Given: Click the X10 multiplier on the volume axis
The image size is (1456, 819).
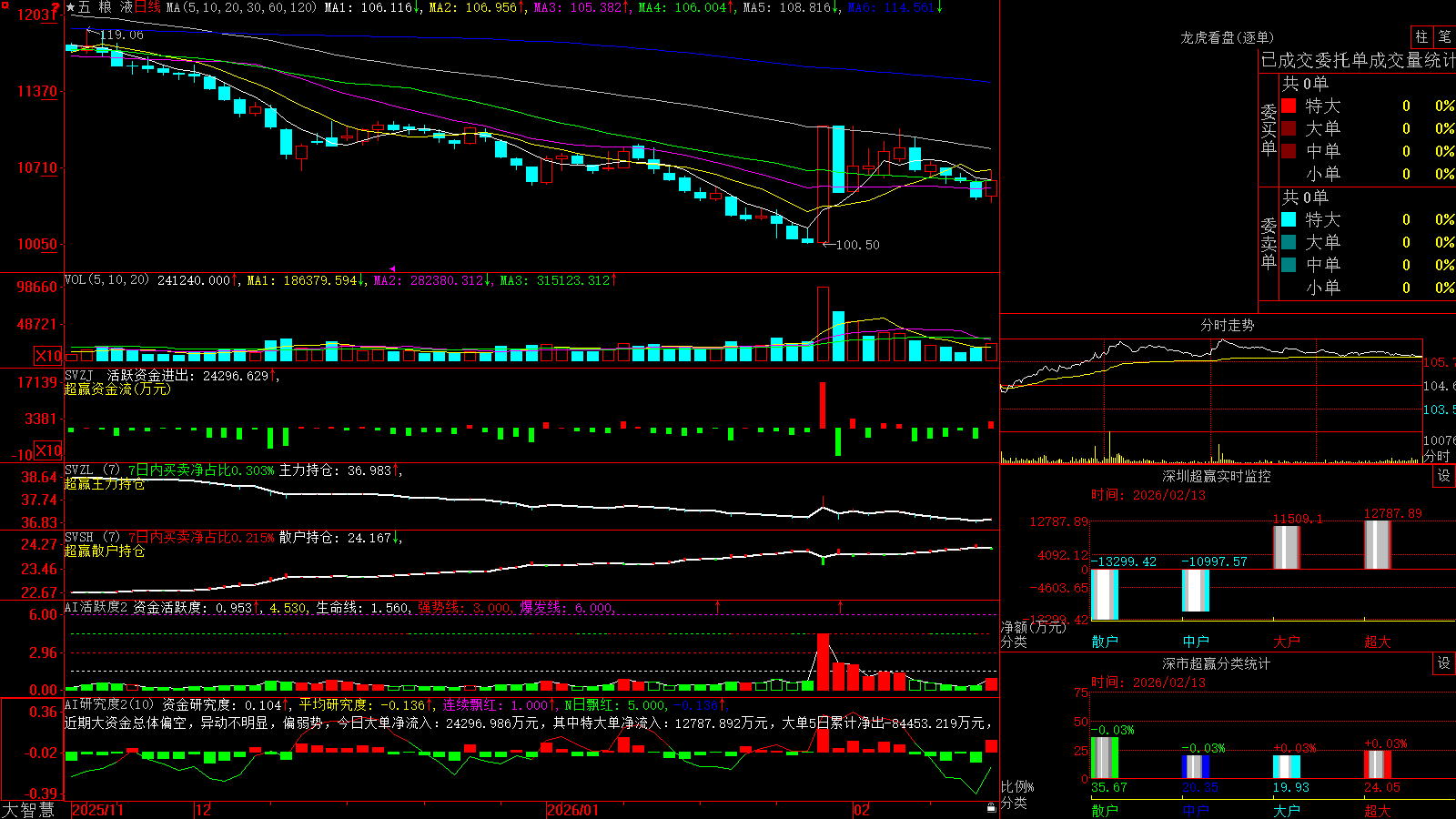Looking at the screenshot, I should (x=48, y=356).
